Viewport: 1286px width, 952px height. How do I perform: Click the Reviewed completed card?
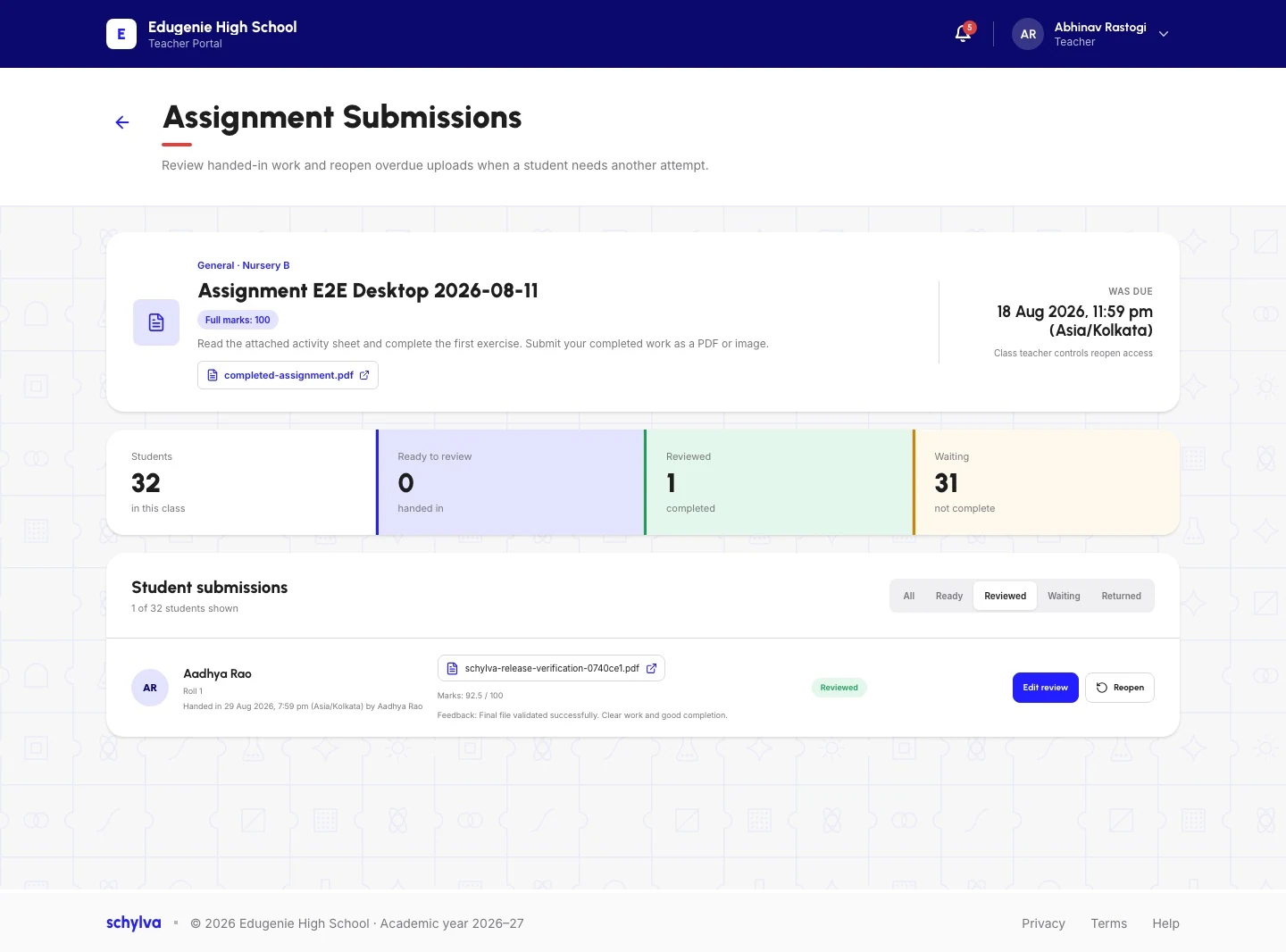[x=779, y=482]
